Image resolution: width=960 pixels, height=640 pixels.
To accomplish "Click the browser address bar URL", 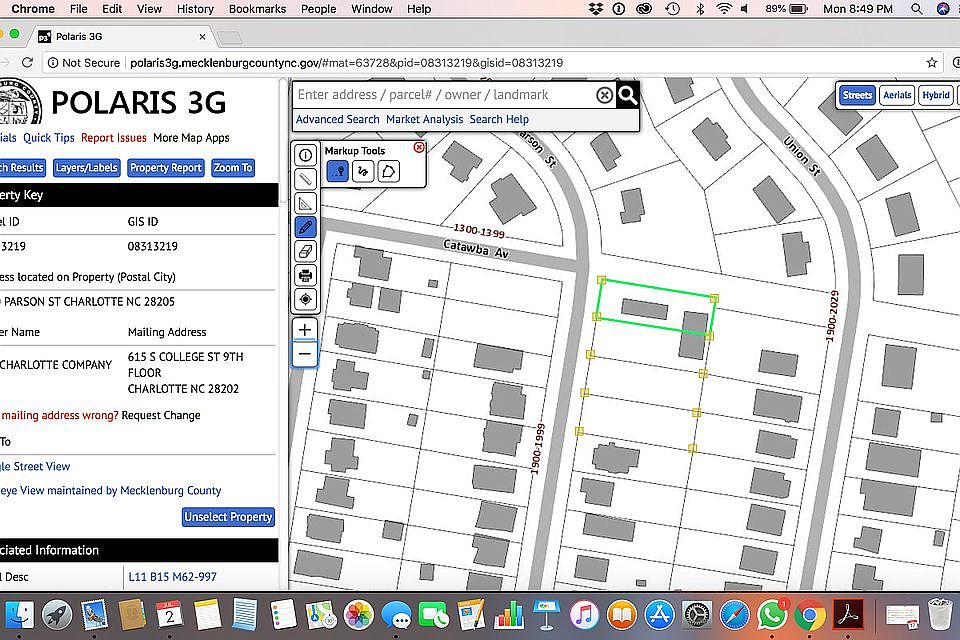I will [x=347, y=62].
